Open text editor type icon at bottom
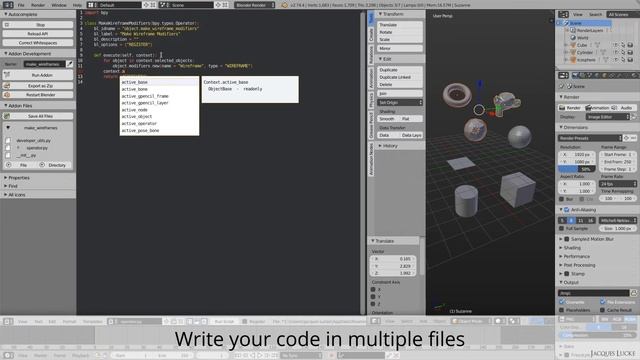Image resolution: width=640 pixels, height=360 pixels. point(8,322)
